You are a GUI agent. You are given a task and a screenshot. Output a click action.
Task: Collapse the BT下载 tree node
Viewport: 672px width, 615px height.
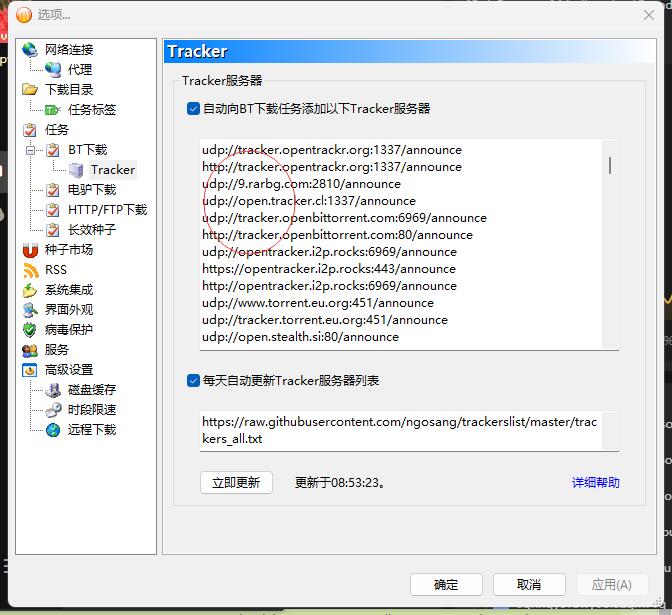pos(30,150)
